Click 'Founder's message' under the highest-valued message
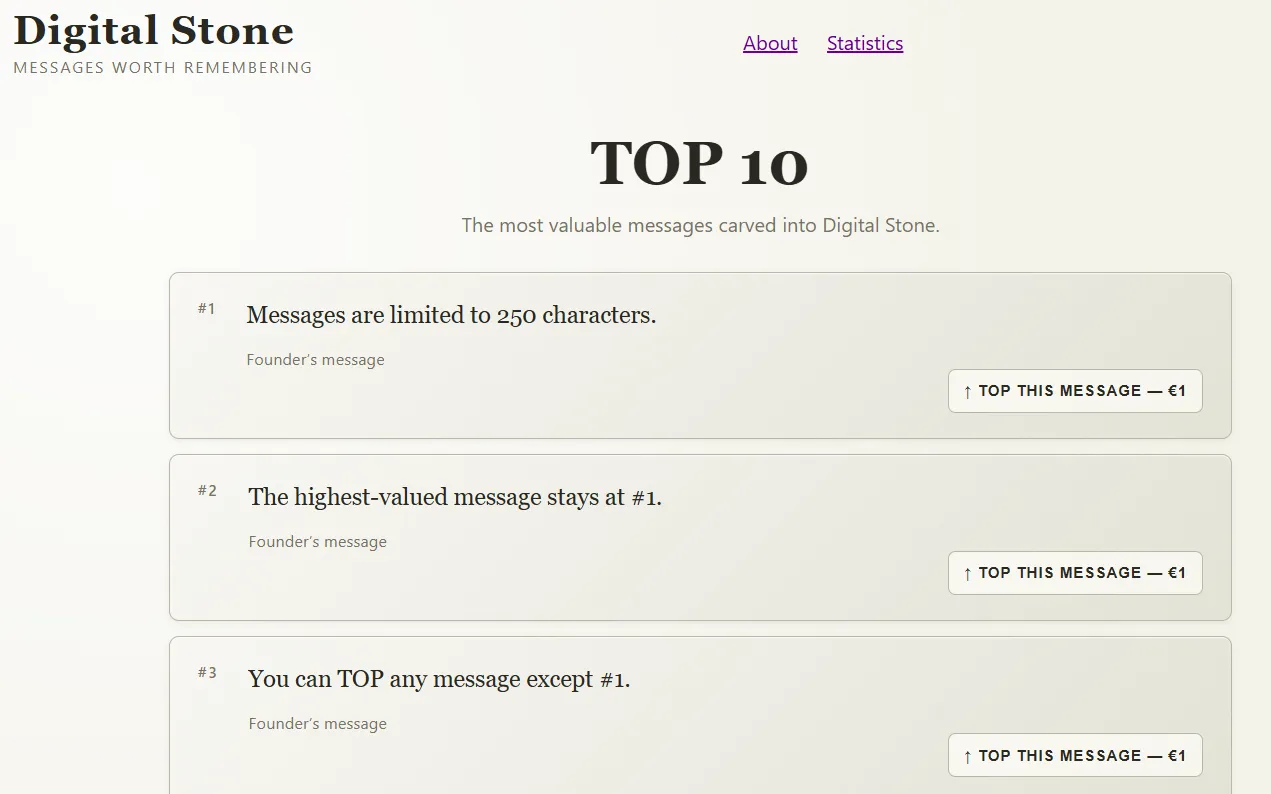The height and width of the screenshot is (794, 1271). 317,542
